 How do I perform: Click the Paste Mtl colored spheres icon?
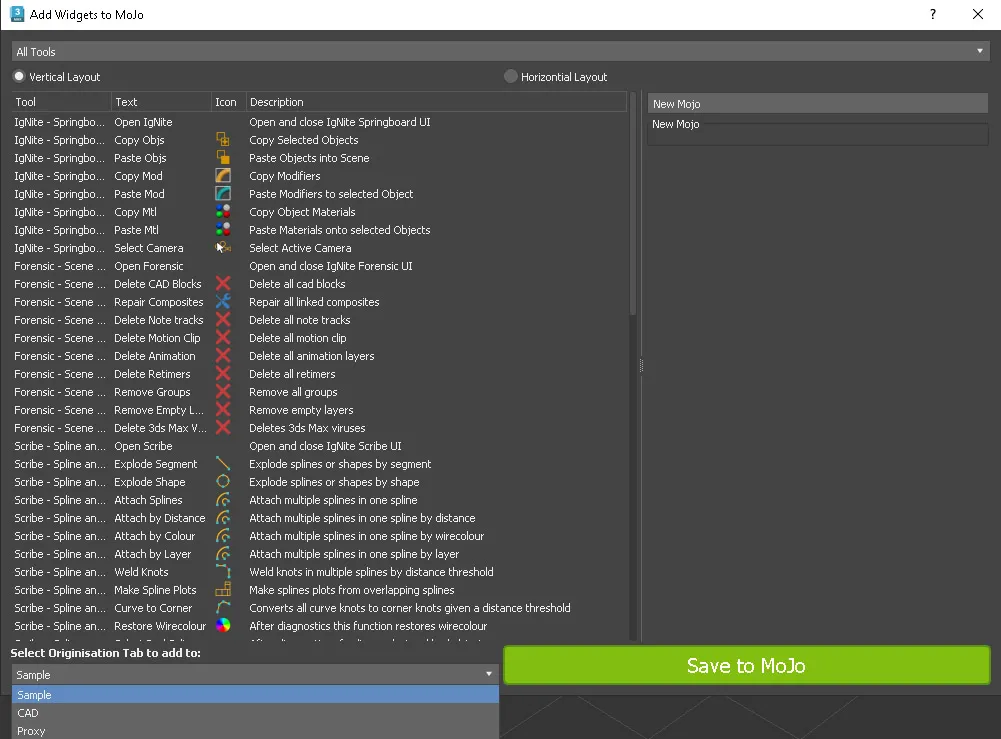click(x=223, y=230)
